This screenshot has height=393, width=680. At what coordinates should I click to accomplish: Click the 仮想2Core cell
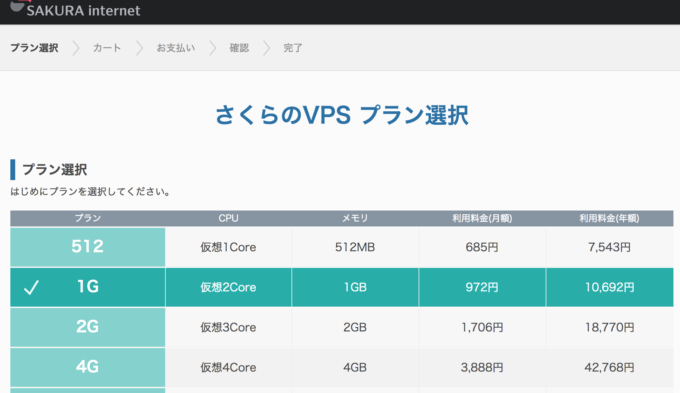pyautogui.click(x=228, y=287)
